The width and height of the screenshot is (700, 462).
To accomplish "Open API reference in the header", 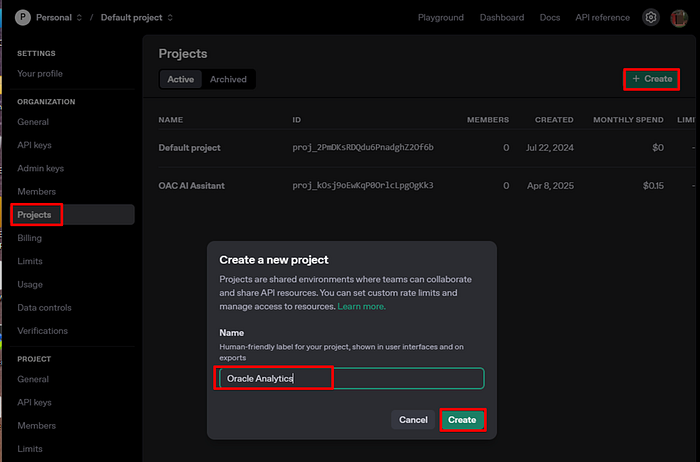I will 602,17.
